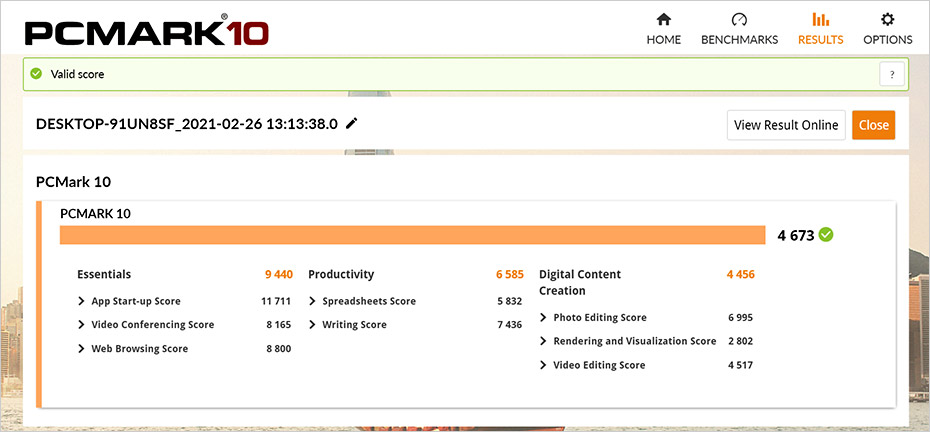Click the Photo Editing value 6 995
This screenshot has width=930, height=432.
click(740, 317)
